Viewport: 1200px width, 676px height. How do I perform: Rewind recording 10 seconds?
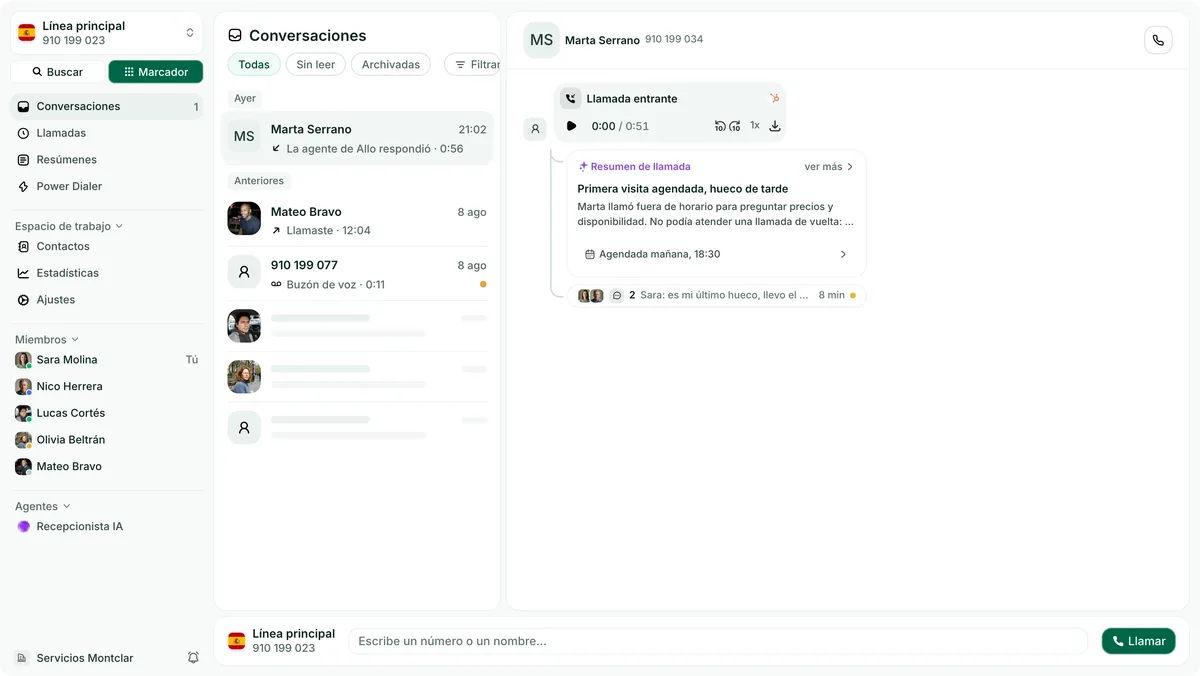[x=720, y=126]
